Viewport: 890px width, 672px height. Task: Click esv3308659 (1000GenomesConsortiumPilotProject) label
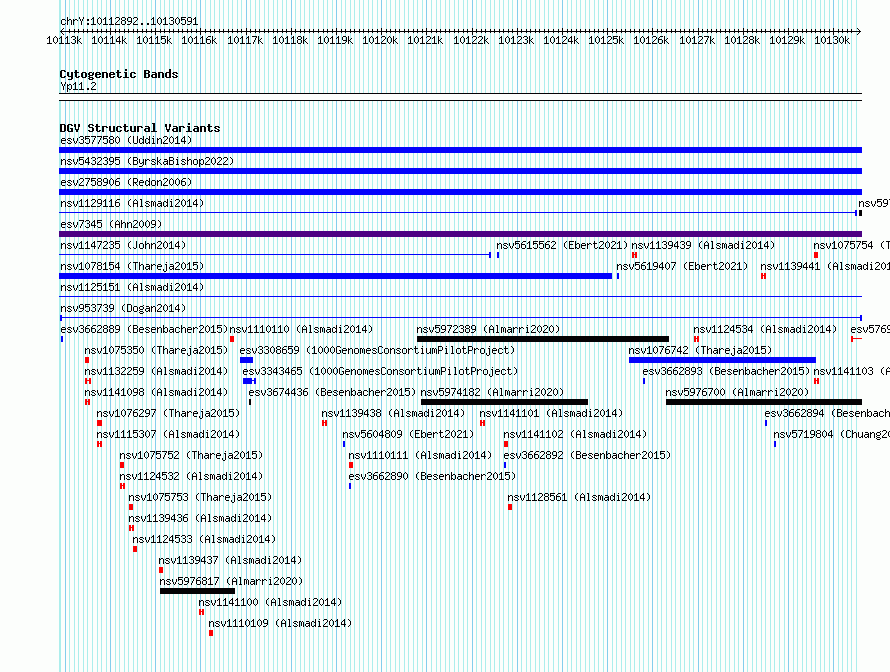click(377, 350)
